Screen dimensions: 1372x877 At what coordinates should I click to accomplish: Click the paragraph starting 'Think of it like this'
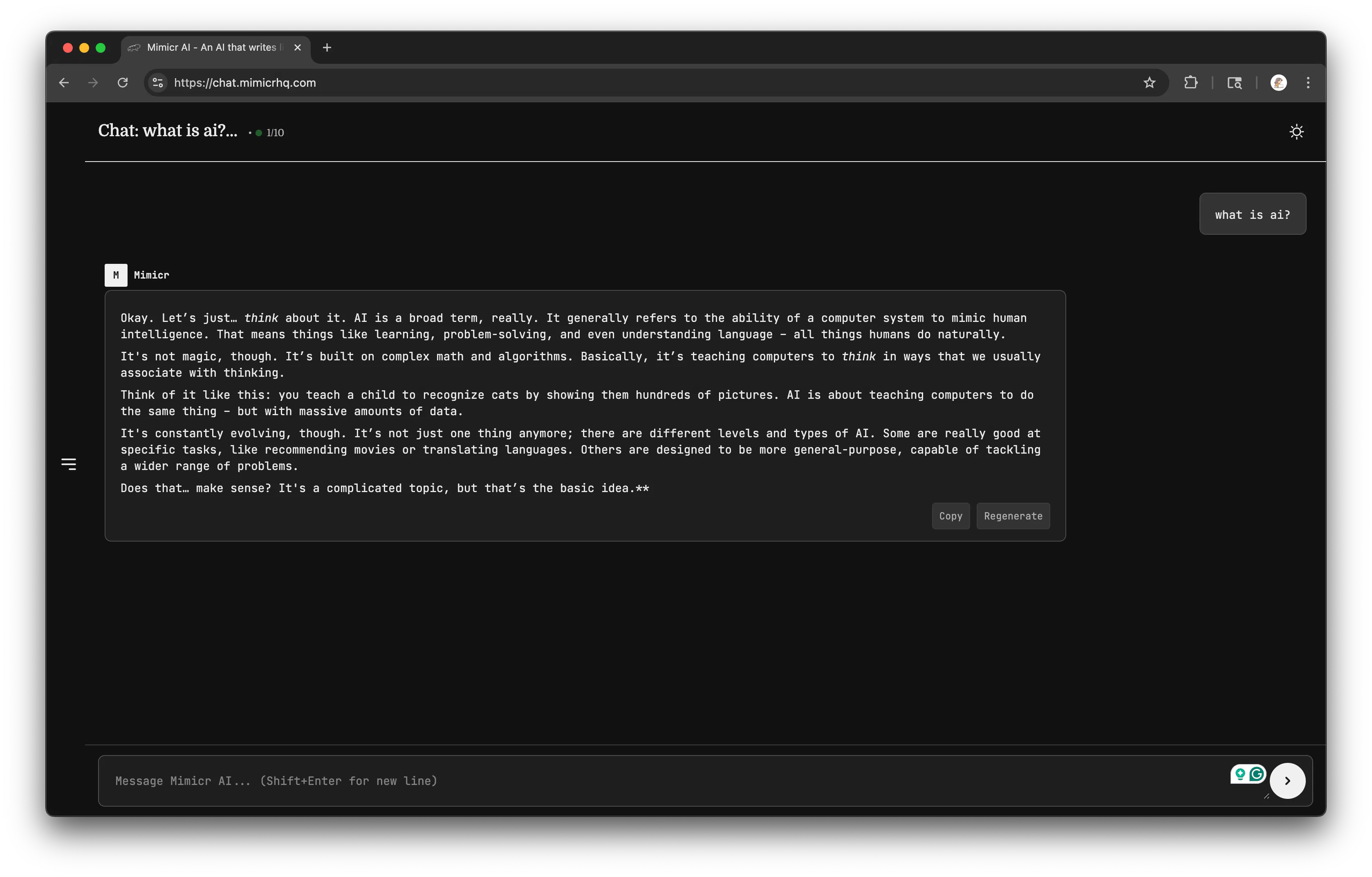pos(576,403)
